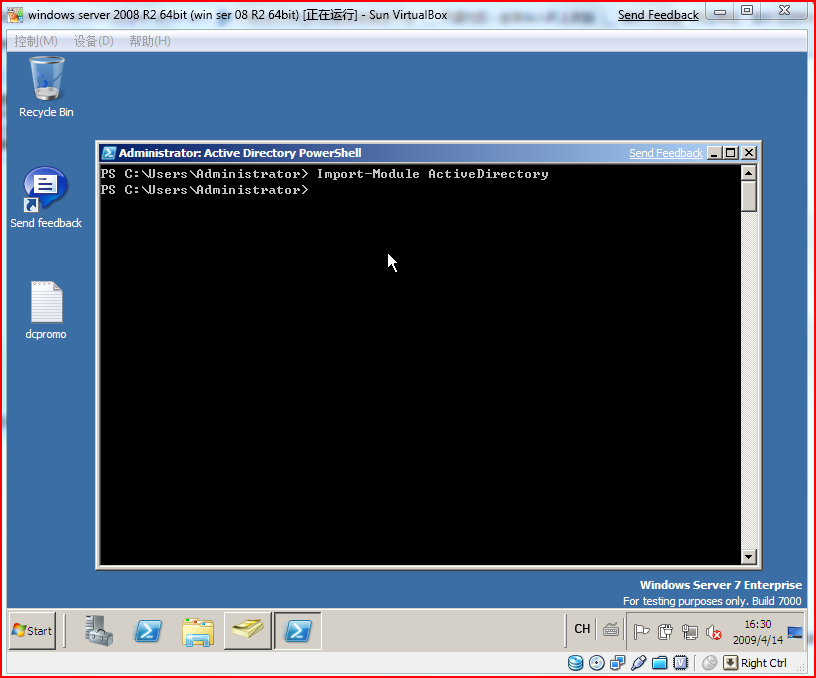Viewport: 816px width, 678px height.
Task: Click VirtualBox optical disc status icon
Action: point(596,662)
